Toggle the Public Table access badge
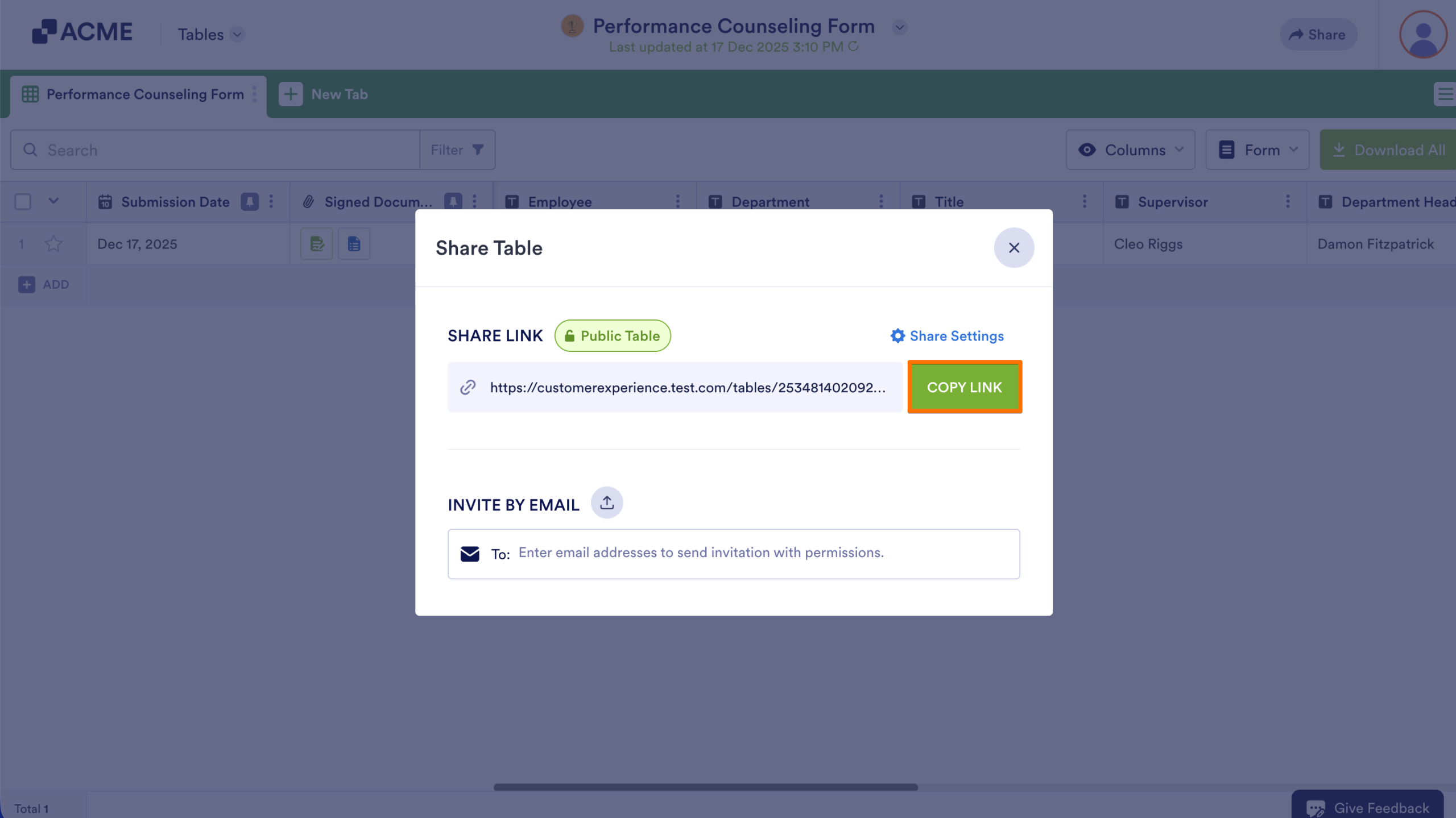1456x818 pixels. point(613,335)
